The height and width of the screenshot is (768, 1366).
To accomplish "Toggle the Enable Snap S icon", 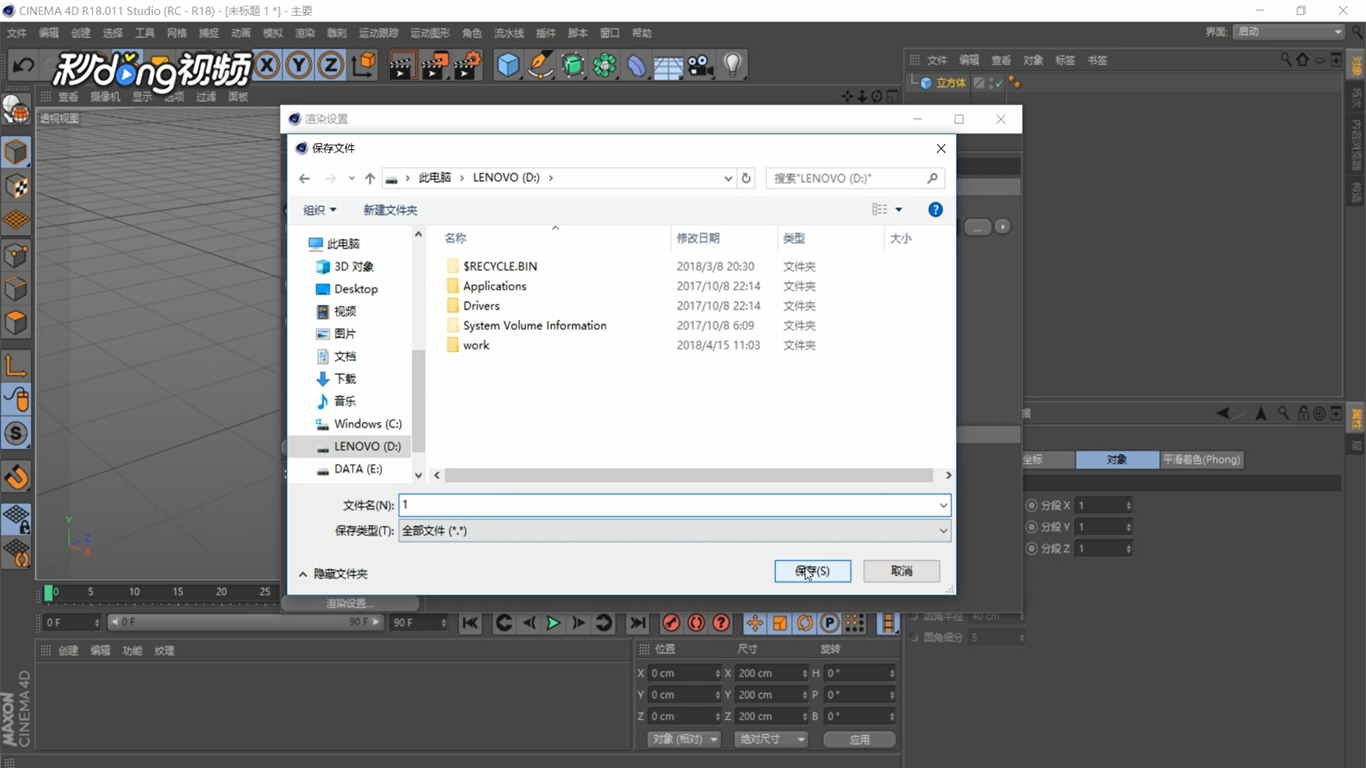I will (16, 433).
